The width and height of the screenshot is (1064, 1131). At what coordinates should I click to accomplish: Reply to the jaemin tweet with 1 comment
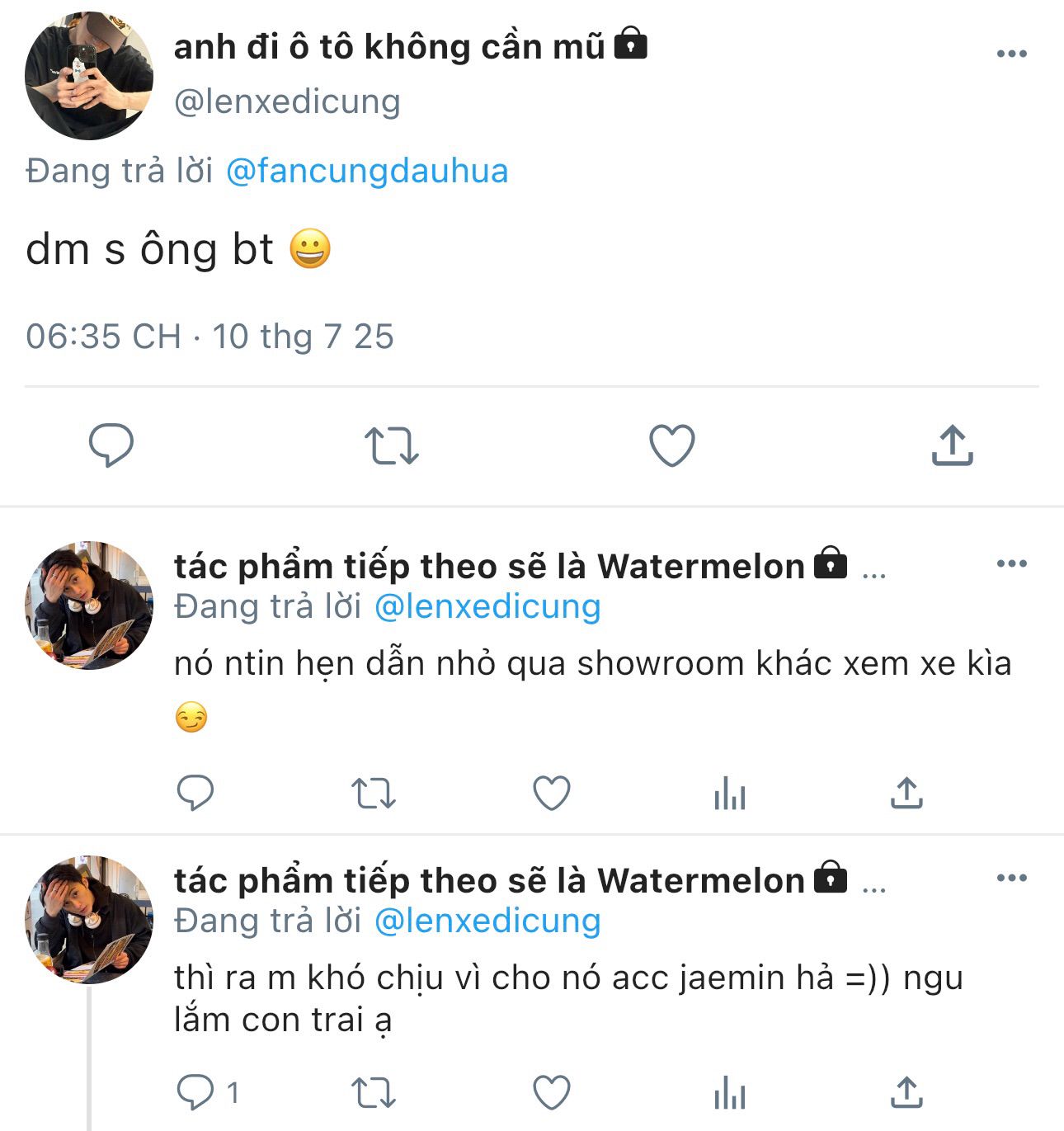click(195, 1093)
